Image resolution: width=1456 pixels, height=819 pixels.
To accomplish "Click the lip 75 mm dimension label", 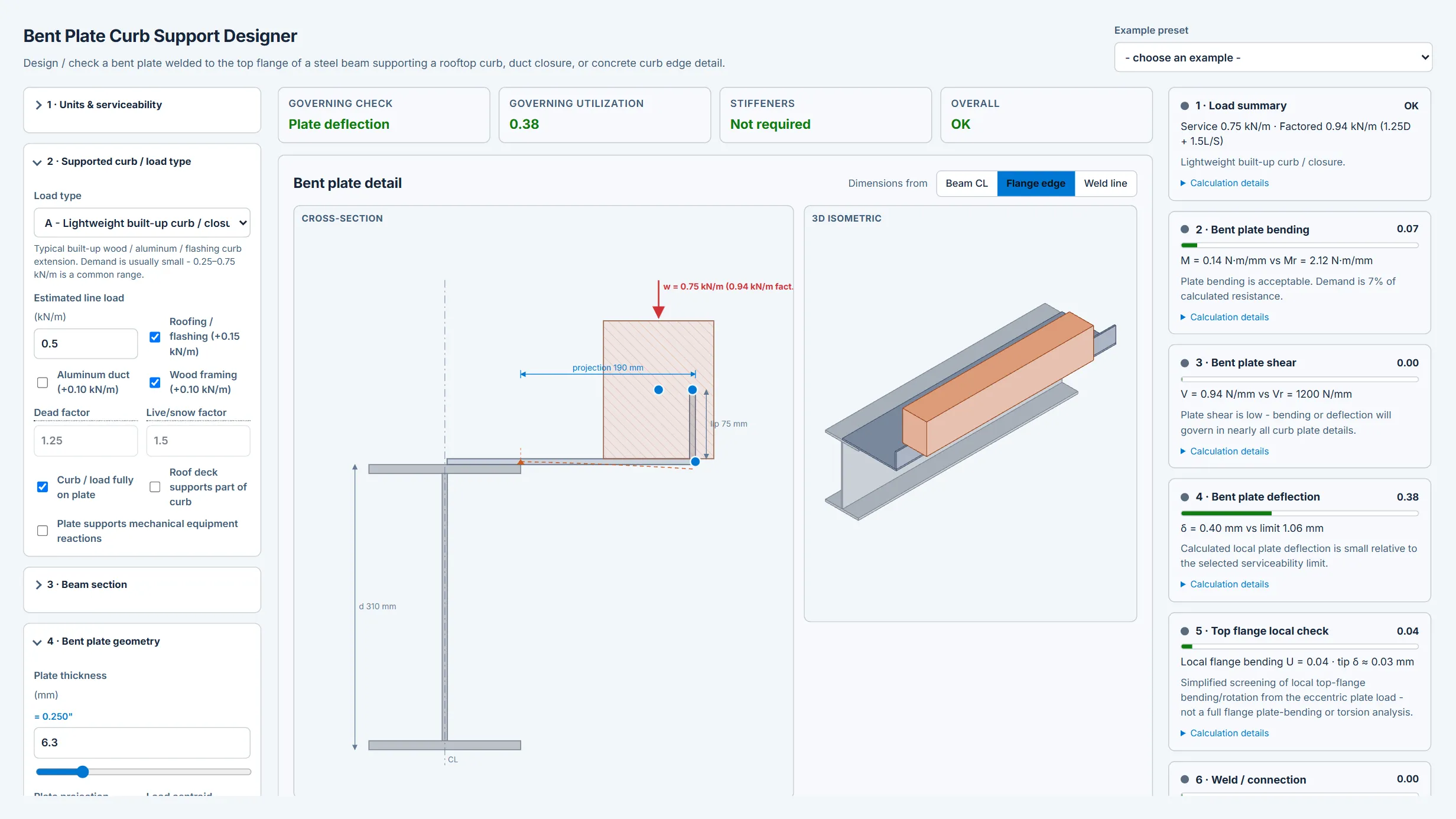I will (x=729, y=424).
